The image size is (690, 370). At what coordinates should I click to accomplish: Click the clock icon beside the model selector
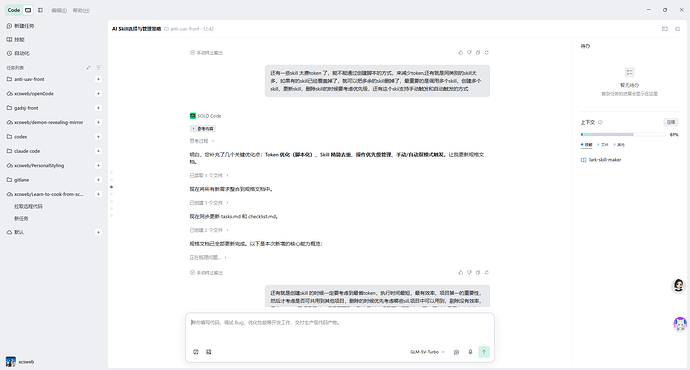click(456, 352)
